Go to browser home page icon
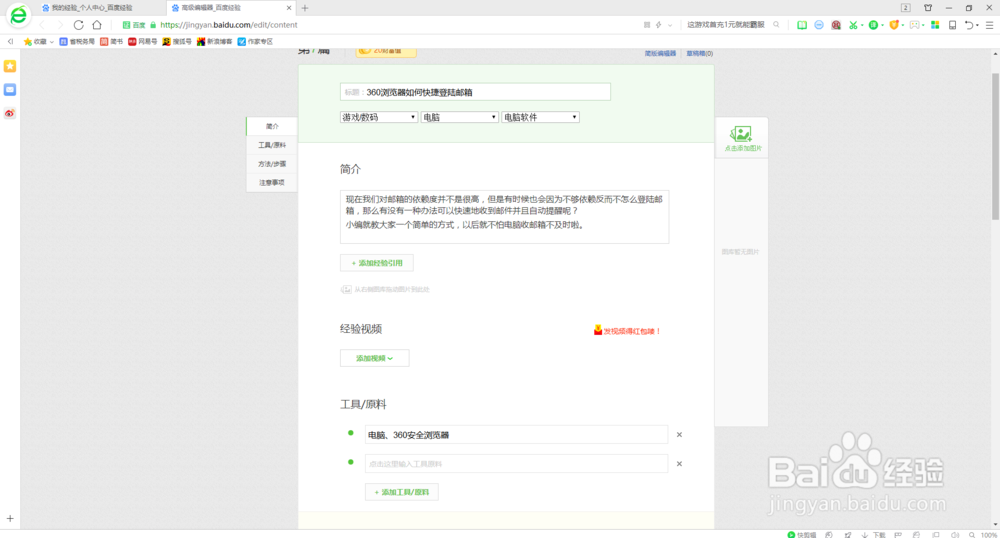The width and height of the screenshot is (1000, 538). point(97,25)
